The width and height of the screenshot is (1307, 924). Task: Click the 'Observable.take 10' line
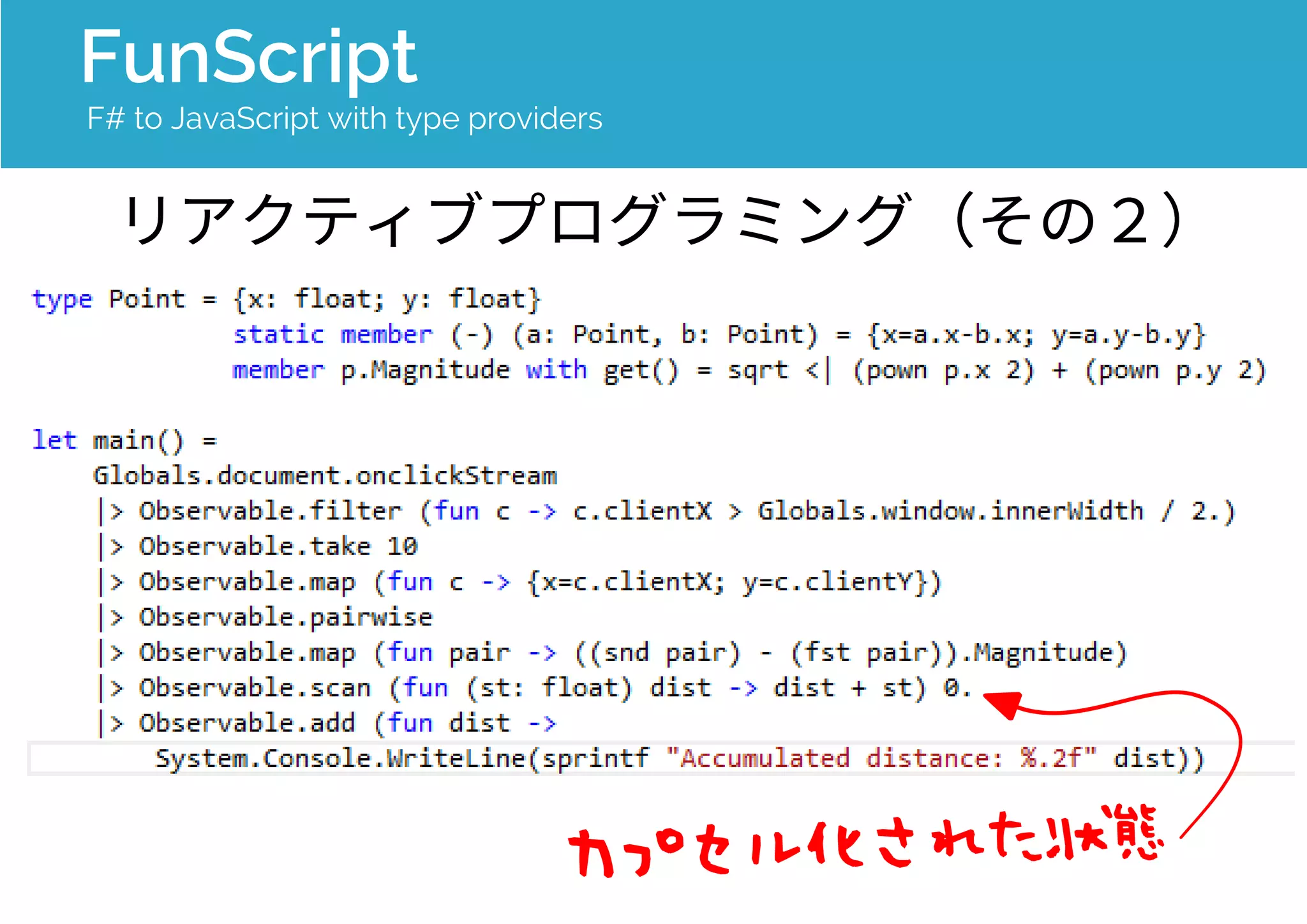point(257,547)
